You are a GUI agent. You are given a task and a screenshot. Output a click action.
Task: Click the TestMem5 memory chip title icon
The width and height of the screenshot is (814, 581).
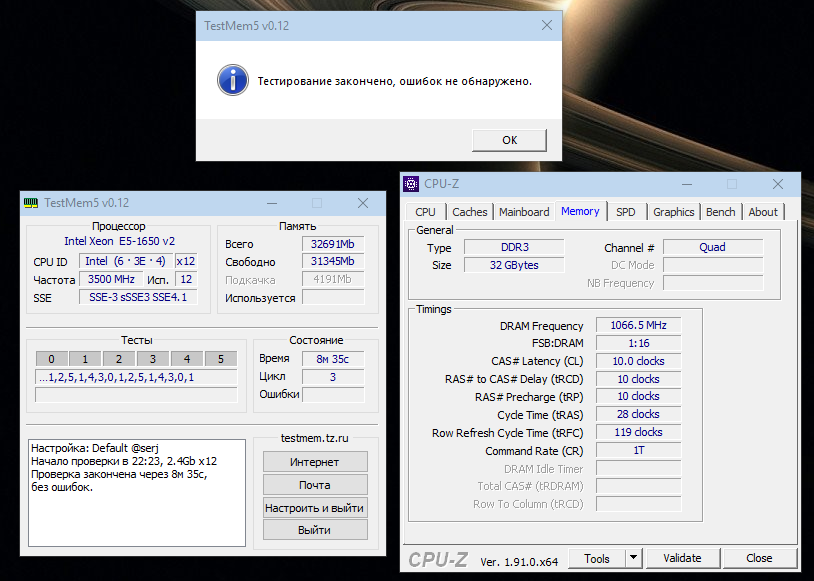pyautogui.click(x=31, y=203)
